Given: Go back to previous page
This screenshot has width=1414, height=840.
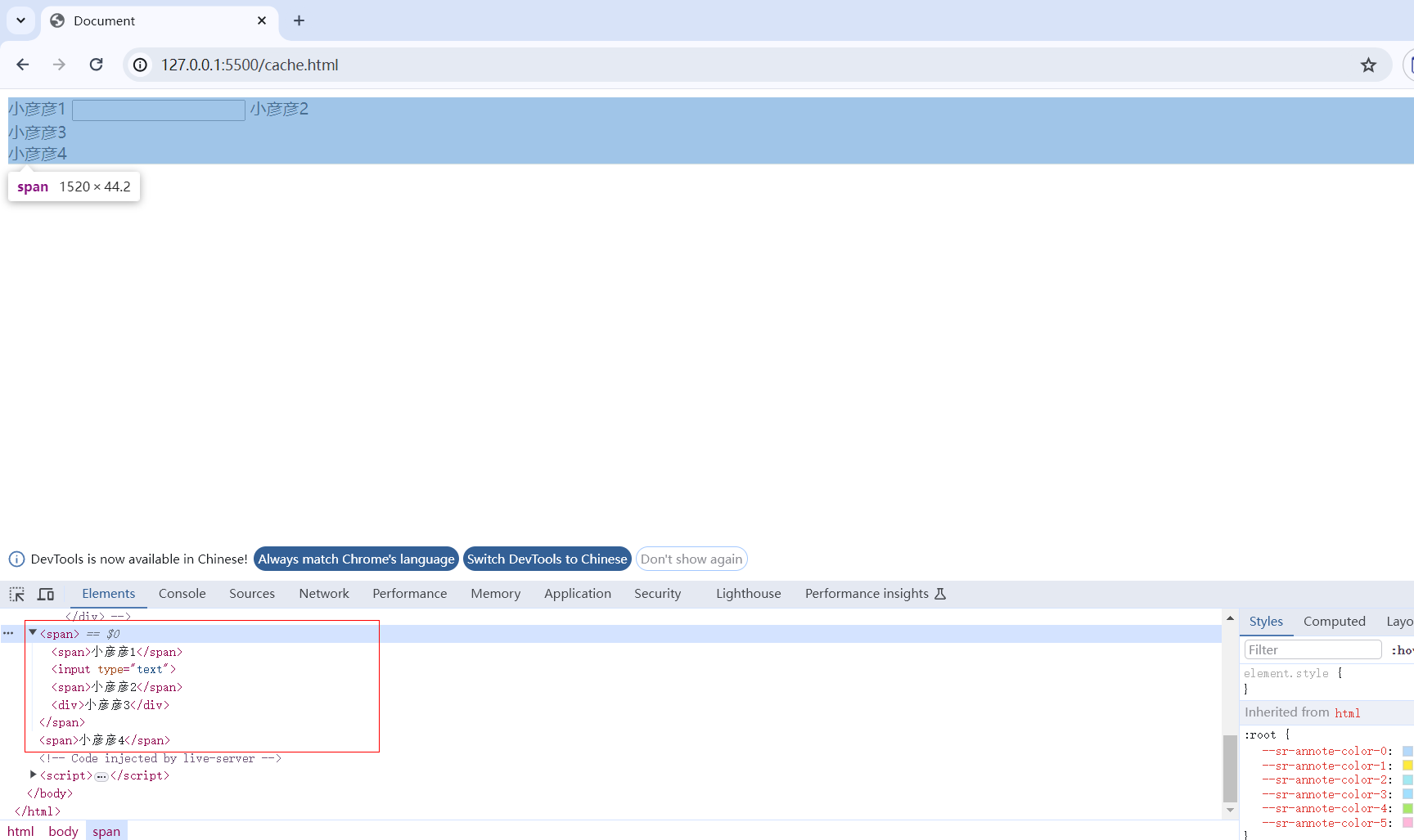Looking at the screenshot, I should tap(23, 65).
